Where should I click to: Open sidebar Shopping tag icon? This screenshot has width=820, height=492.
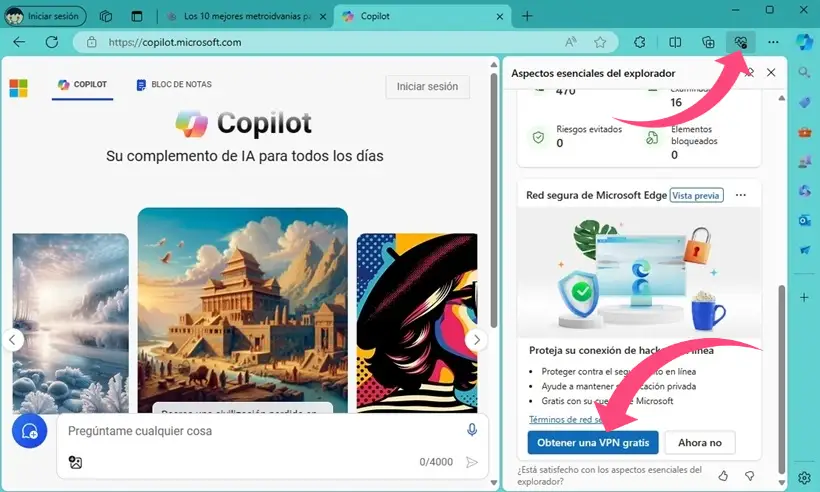[x=804, y=102]
